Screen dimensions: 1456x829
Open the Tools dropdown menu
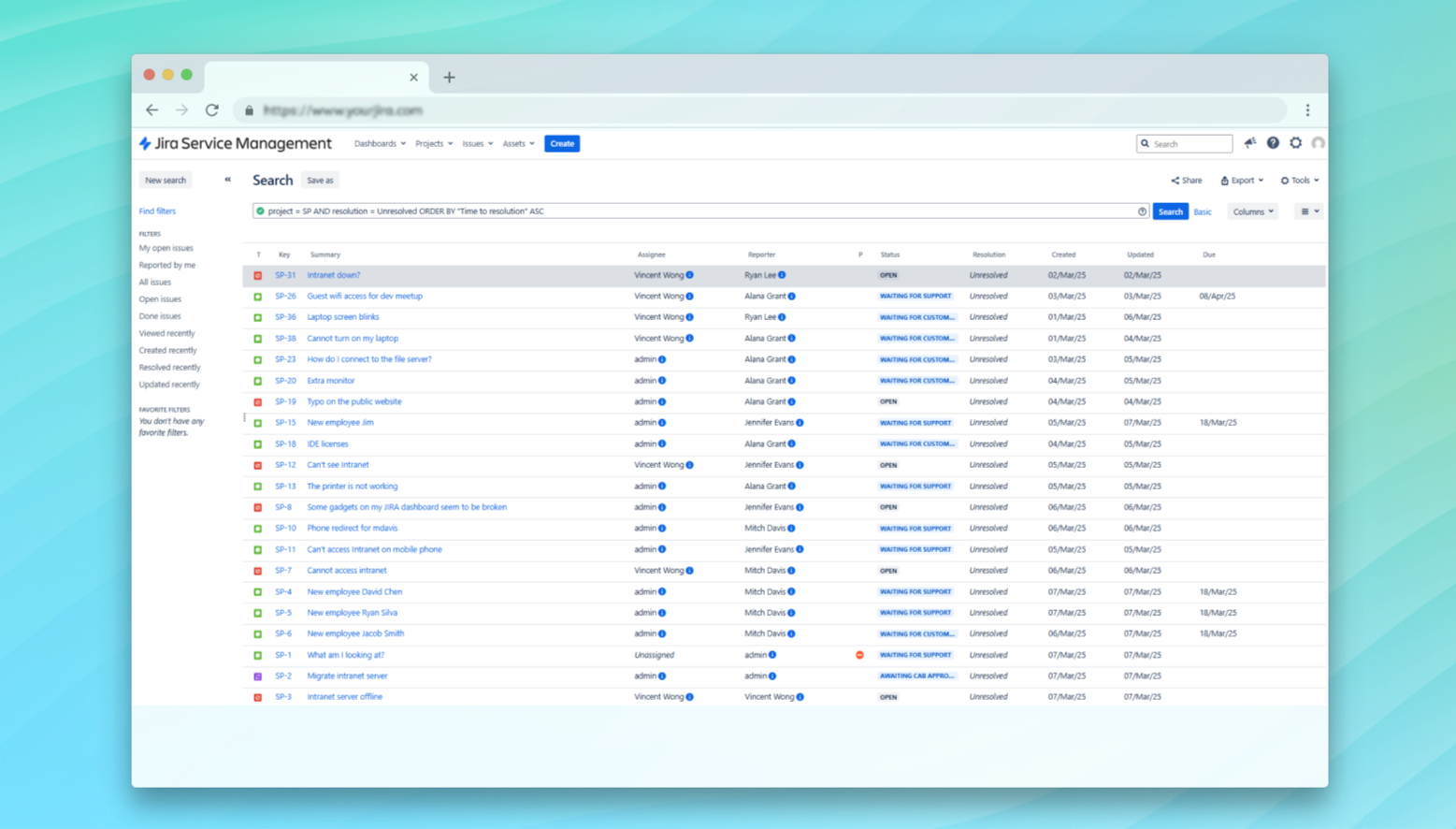(1299, 181)
